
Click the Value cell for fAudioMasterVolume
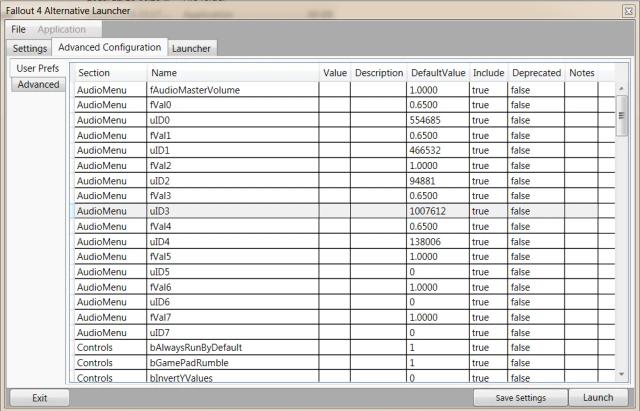[x=335, y=90]
